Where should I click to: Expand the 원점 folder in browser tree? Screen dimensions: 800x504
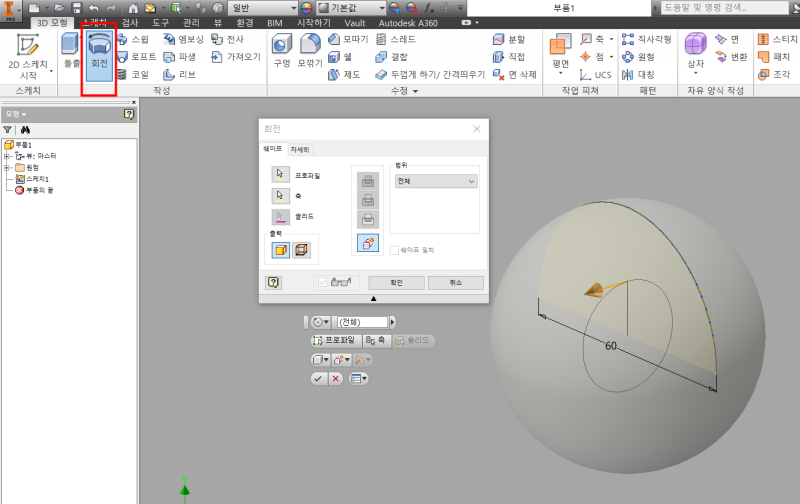(7, 167)
